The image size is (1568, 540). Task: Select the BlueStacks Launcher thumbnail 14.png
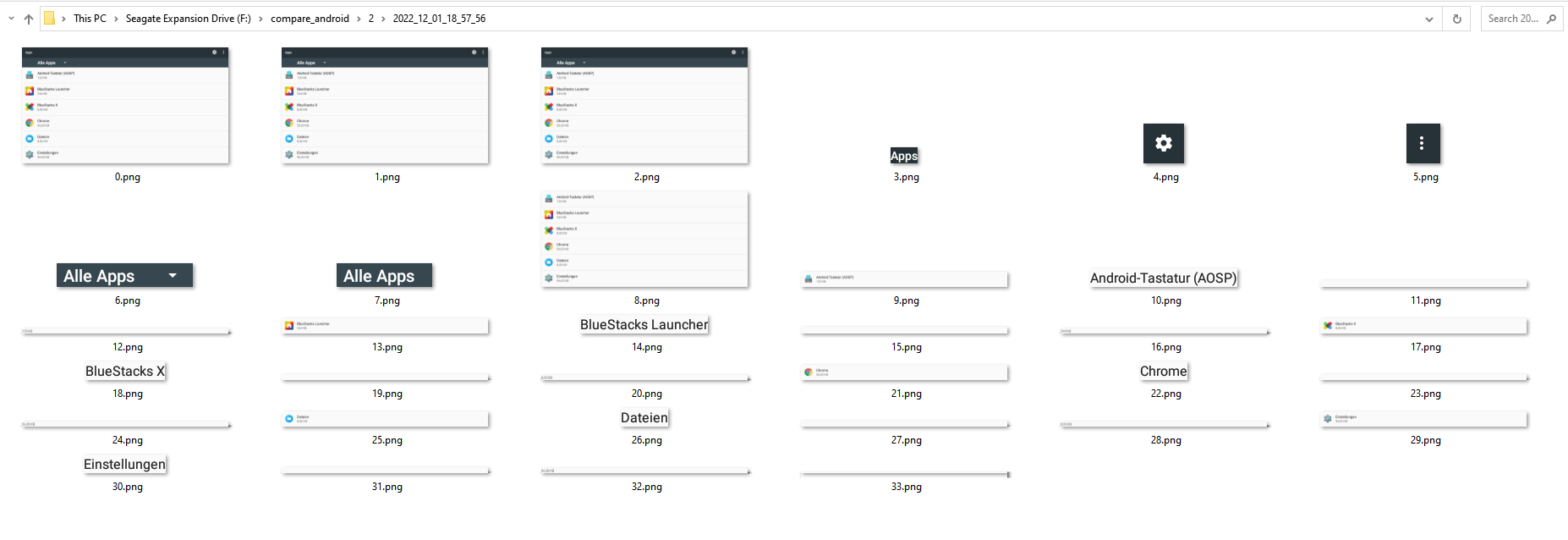tap(644, 325)
